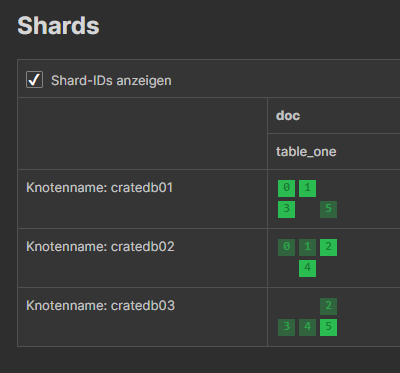400x373 pixels.
Task: Select primary shard 2 on cratedb02
Action: click(328, 247)
